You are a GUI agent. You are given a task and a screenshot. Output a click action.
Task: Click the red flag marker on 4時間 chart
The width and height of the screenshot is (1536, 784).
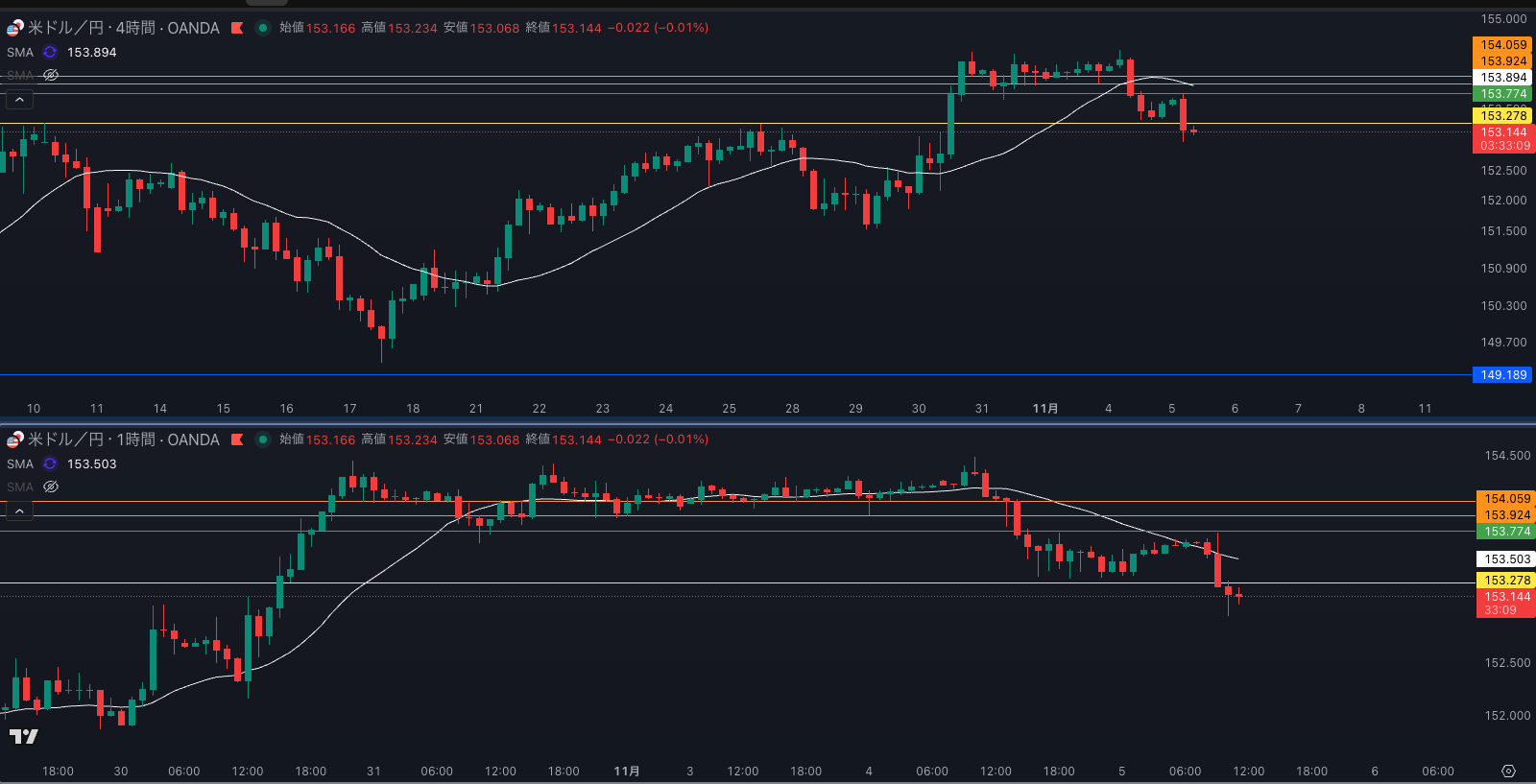(237, 28)
